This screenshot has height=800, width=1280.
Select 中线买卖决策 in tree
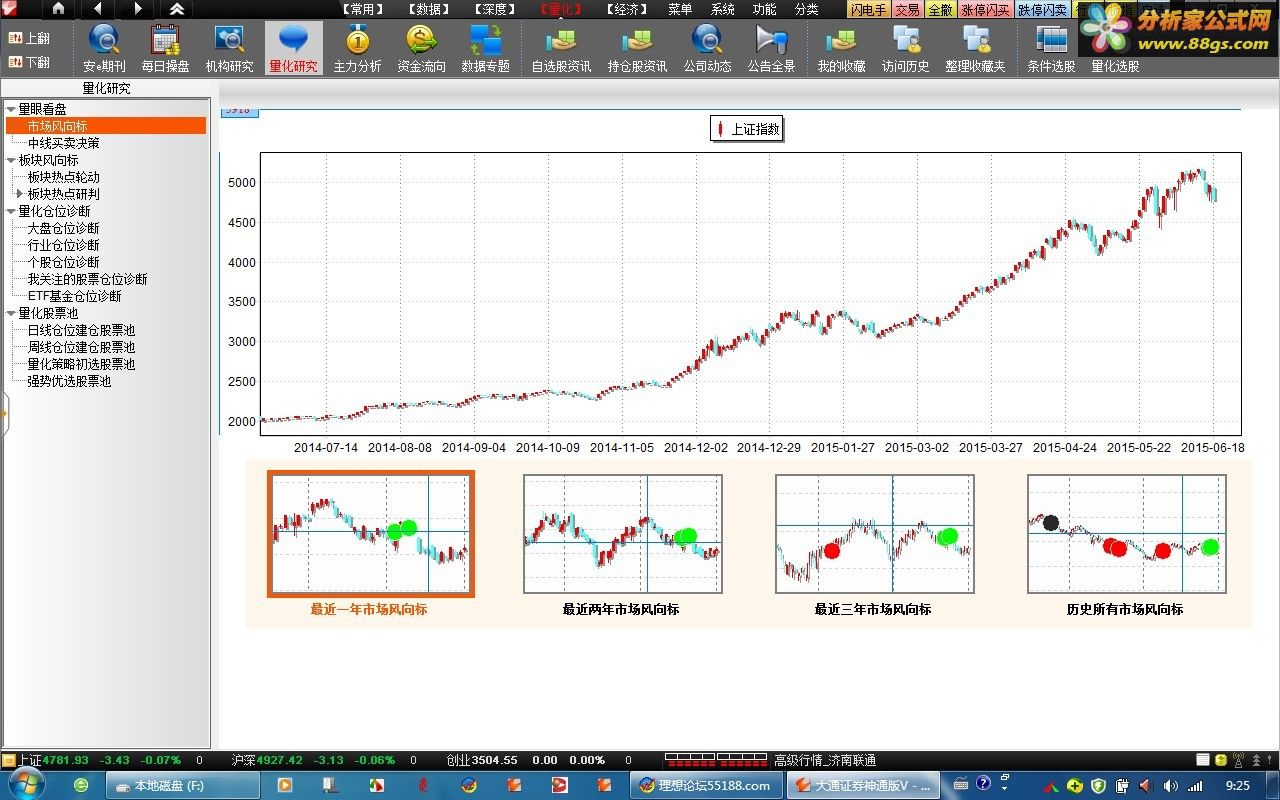coord(63,143)
